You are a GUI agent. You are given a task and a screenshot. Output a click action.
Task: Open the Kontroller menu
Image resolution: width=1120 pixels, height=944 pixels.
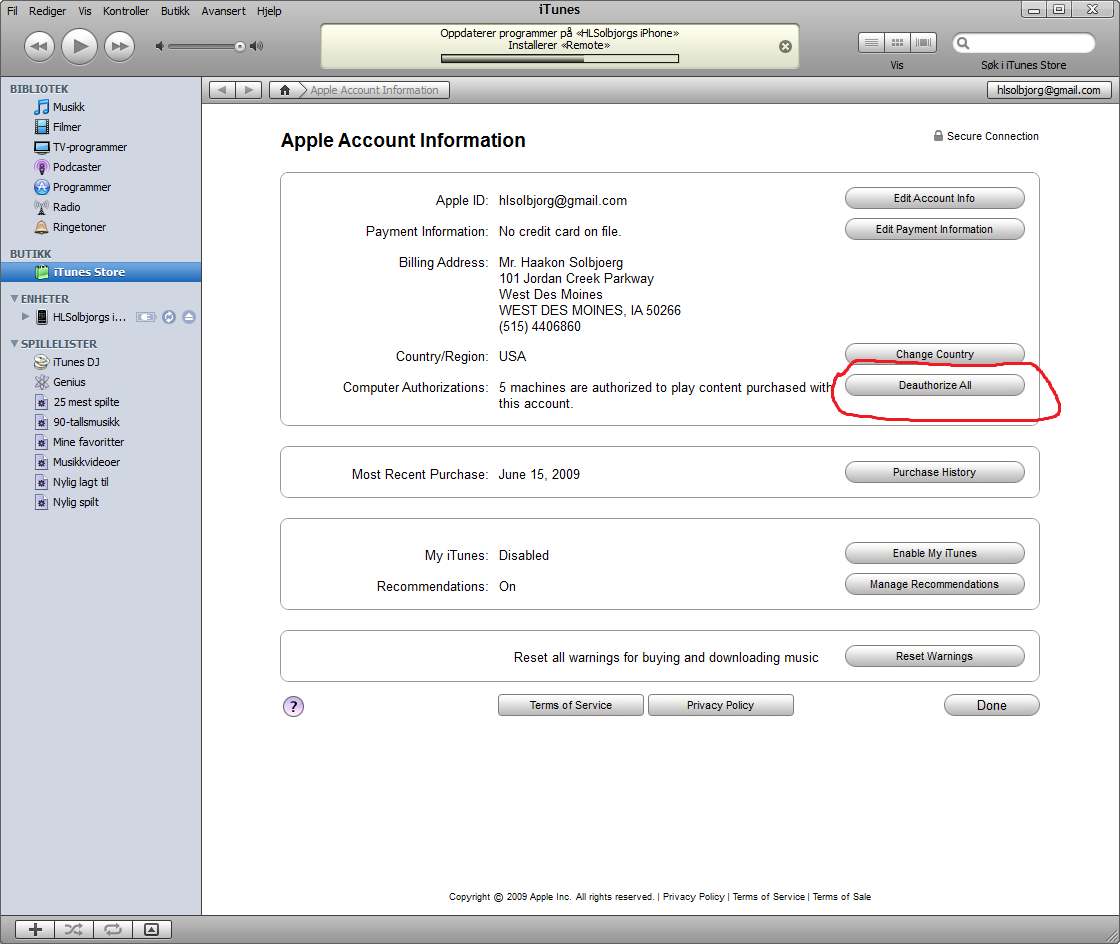126,11
